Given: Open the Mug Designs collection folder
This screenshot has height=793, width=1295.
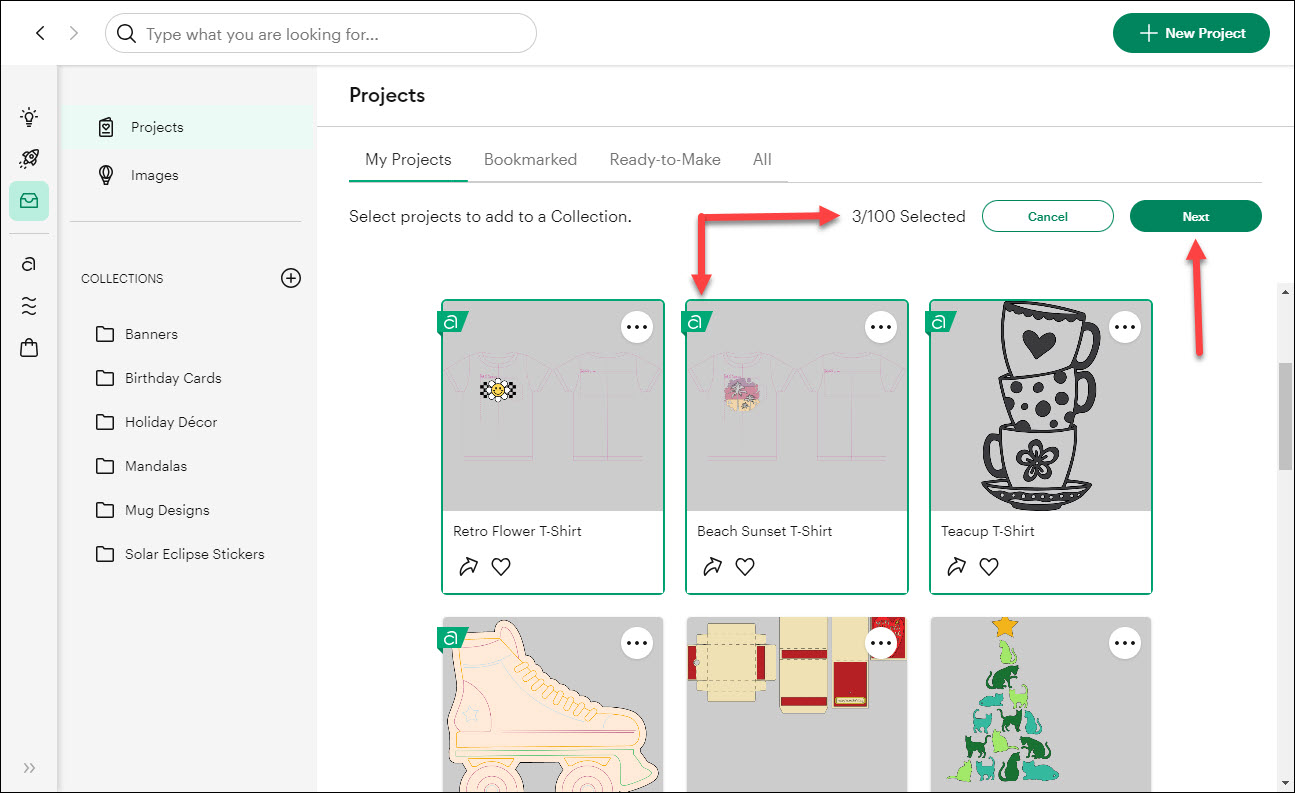Looking at the screenshot, I should (x=167, y=510).
